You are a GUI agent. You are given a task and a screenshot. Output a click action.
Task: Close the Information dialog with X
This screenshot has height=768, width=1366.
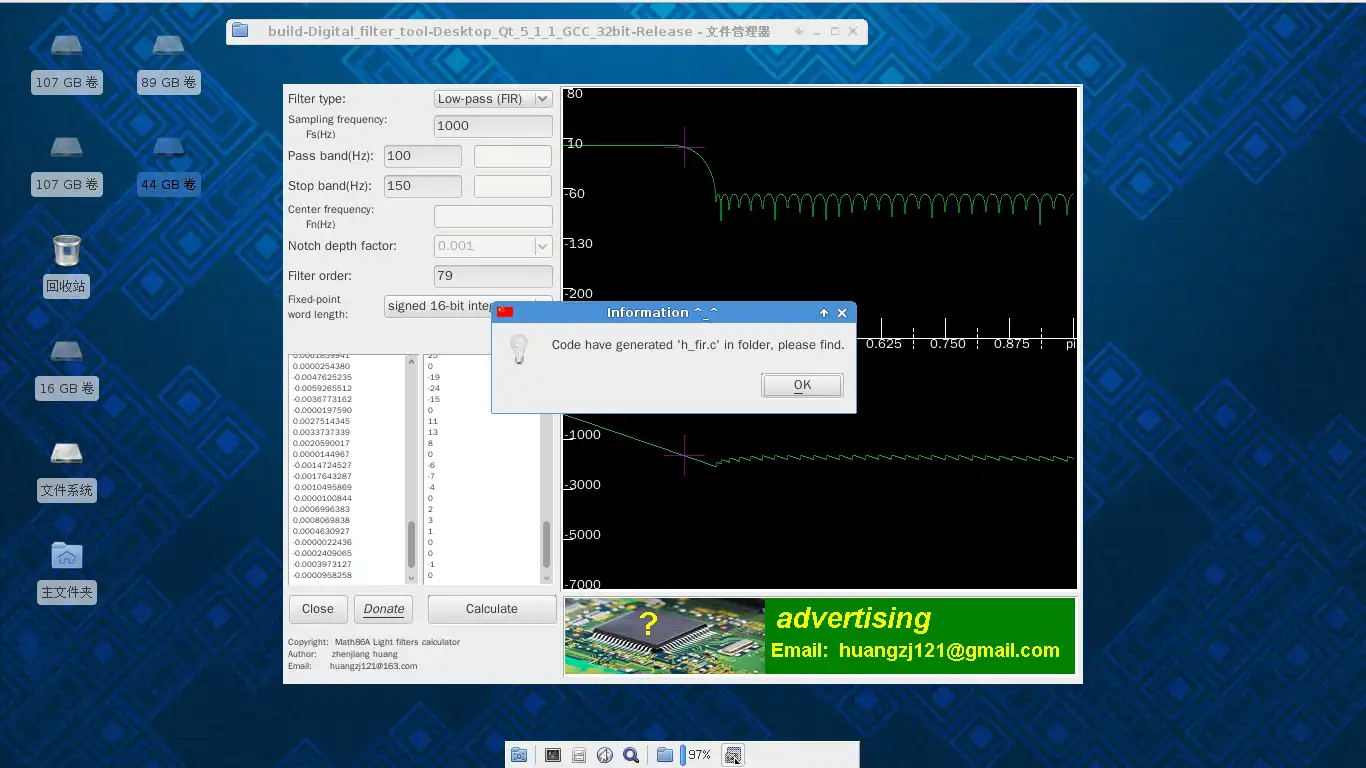point(842,313)
